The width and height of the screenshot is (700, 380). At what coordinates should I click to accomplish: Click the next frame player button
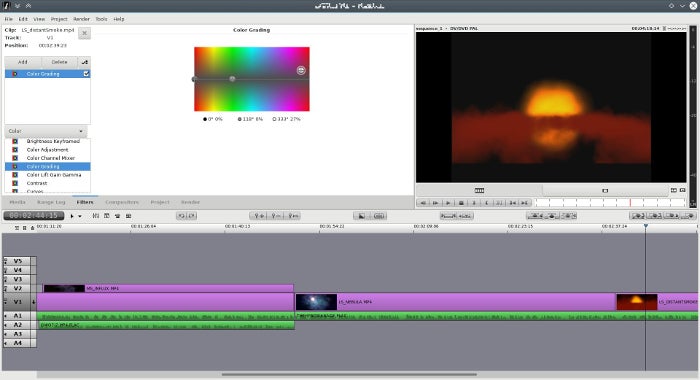(435, 203)
